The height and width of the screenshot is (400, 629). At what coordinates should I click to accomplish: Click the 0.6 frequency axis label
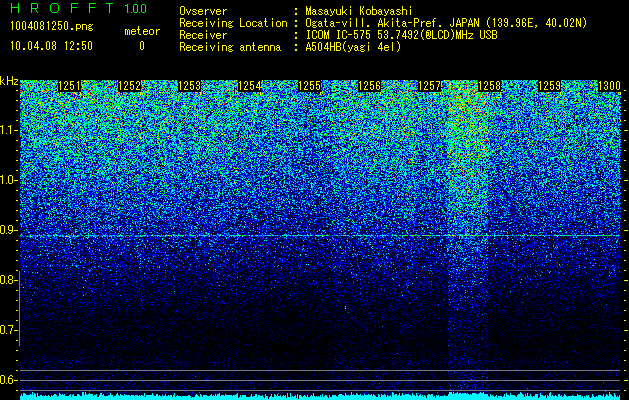coord(8,380)
